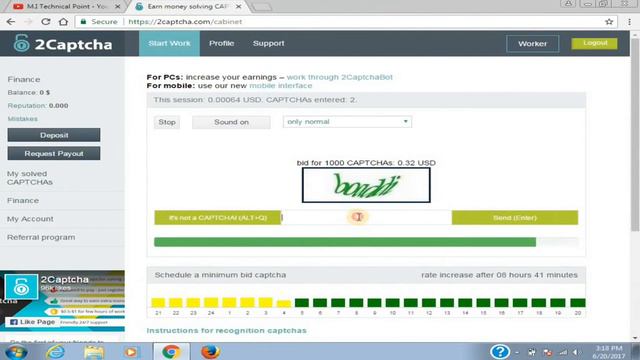640x360 pixels.
Task: Open the media player taskbar icon
Action: tap(131, 351)
